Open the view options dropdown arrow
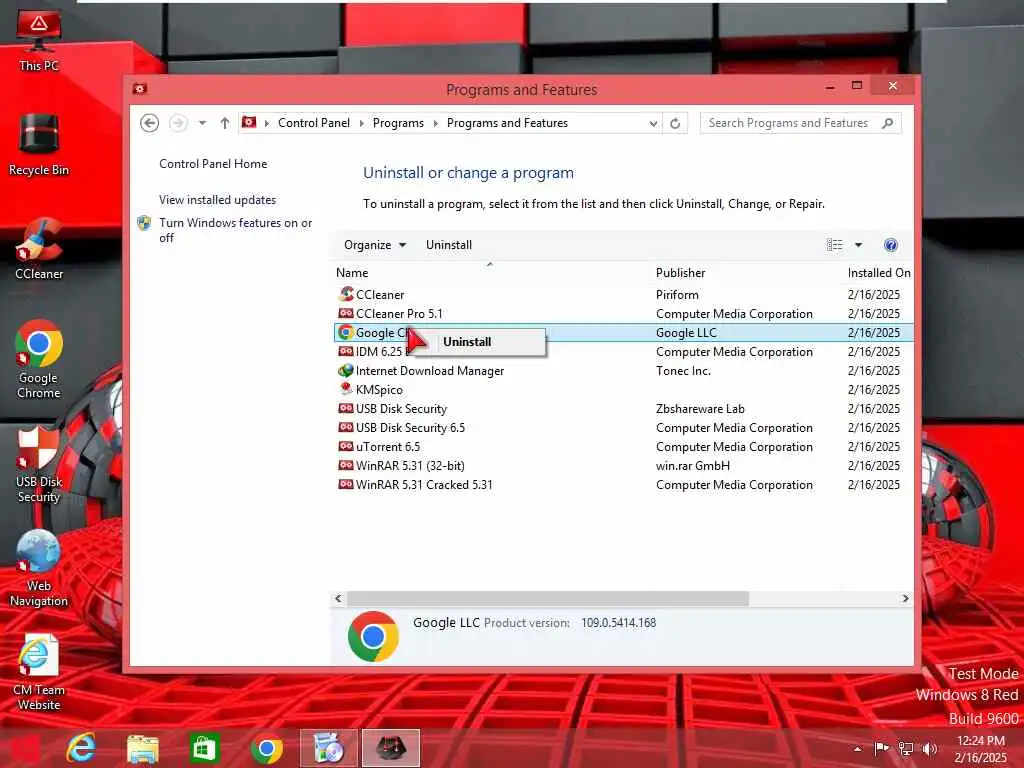Viewport: 1024px width, 768px height. [x=858, y=245]
